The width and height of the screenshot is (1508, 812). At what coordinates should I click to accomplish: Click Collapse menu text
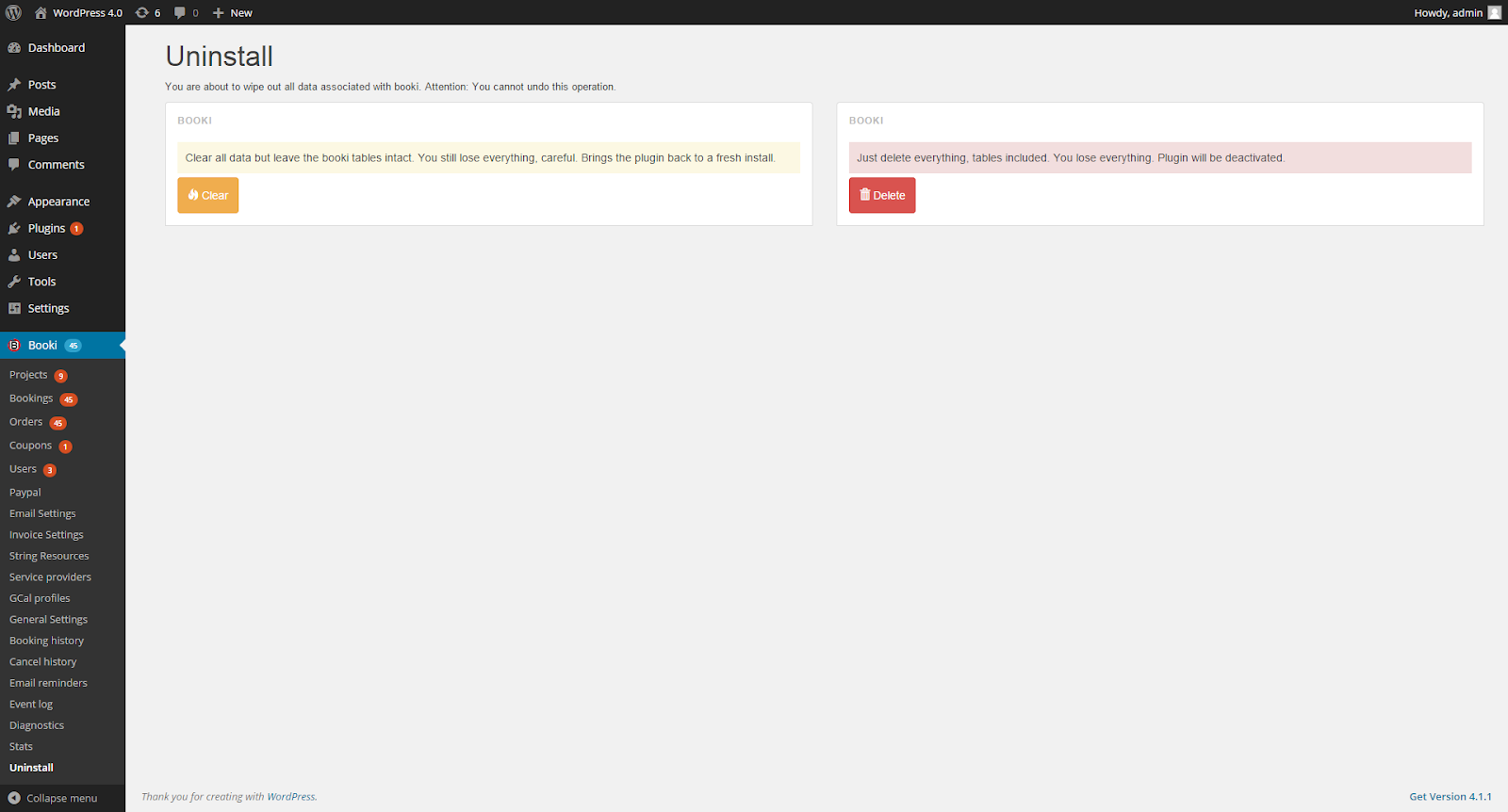tap(61, 798)
